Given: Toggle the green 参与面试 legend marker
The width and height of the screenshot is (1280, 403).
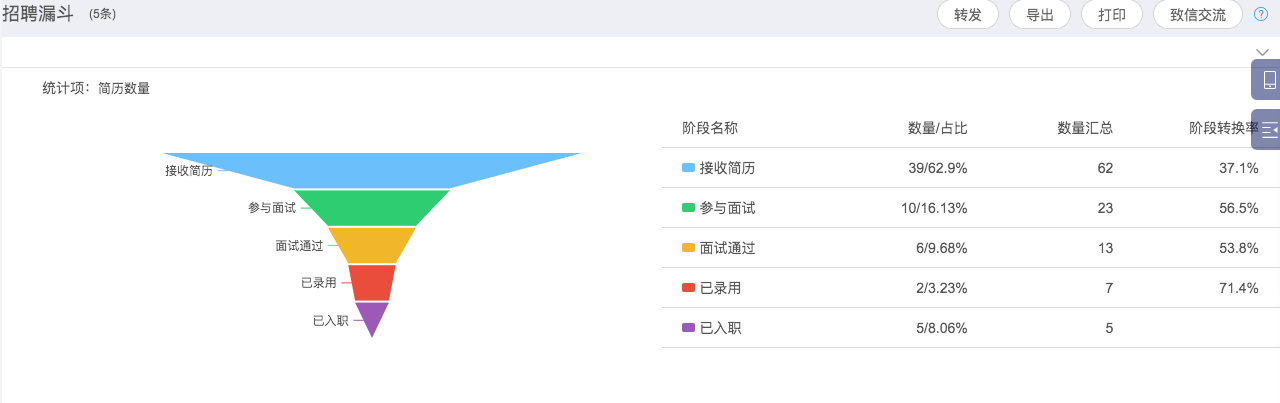Looking at the screenshot, I should [x=688, y=208].
